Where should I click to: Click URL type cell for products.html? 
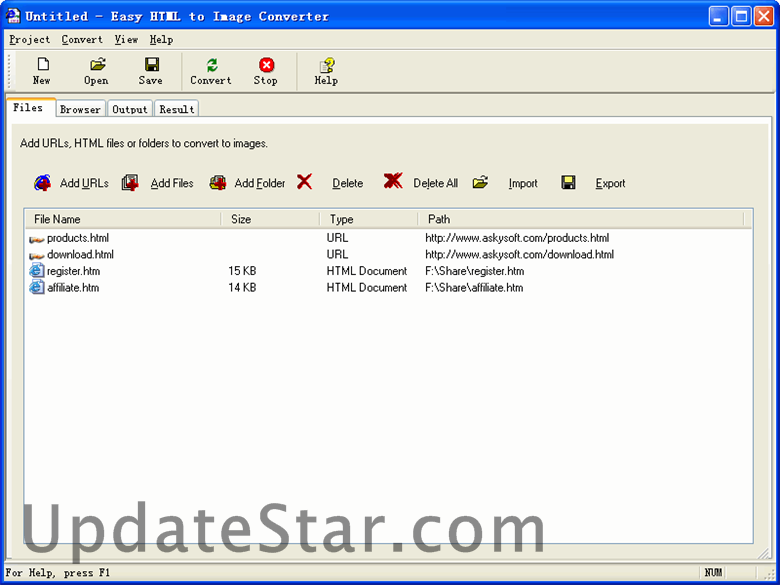point(337,238)
